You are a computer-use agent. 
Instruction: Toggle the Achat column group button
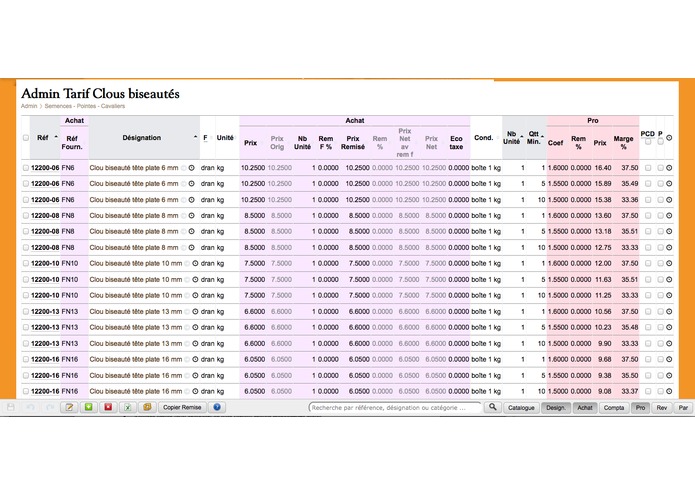[x=585, y=408]
